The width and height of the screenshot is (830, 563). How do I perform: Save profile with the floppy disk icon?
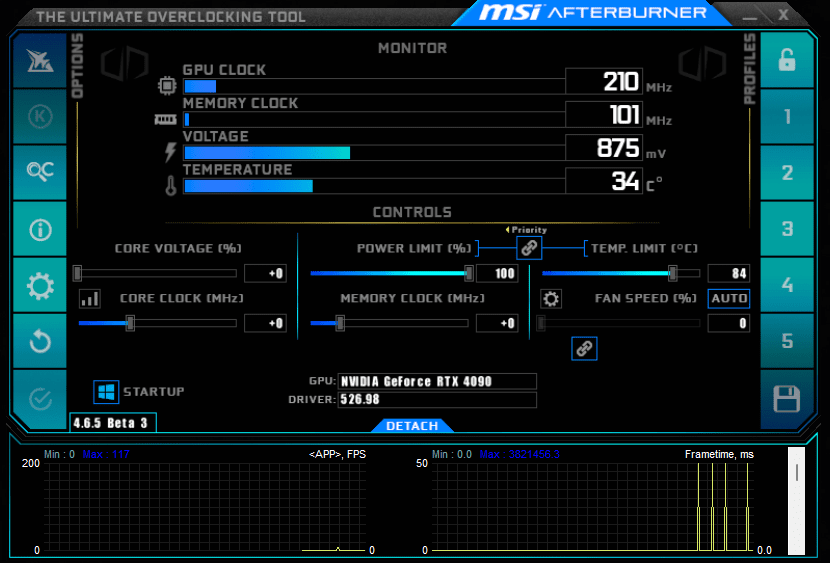tap(787, 398)
